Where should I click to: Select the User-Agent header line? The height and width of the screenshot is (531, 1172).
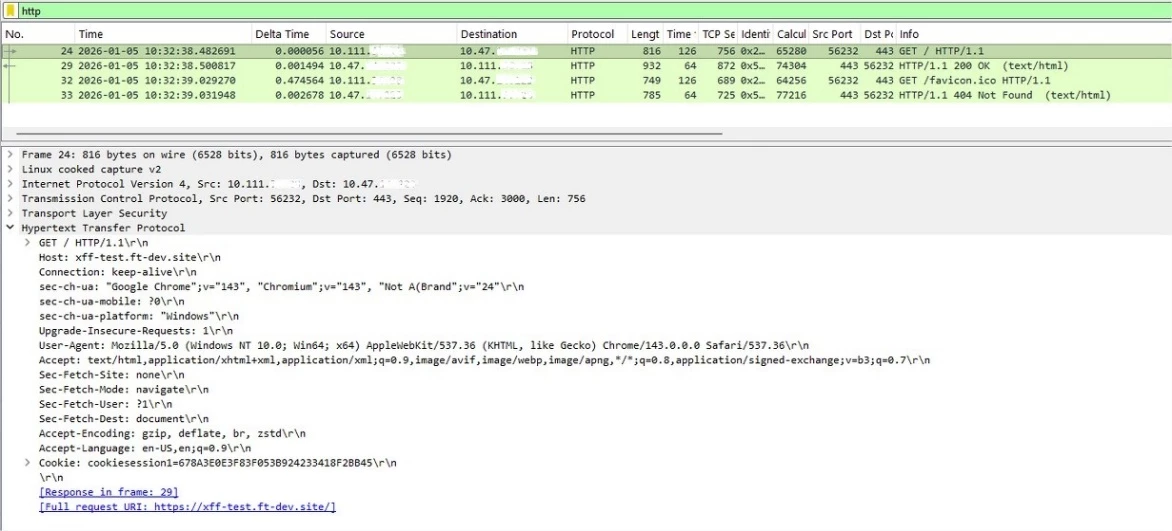tap(424, 345)
